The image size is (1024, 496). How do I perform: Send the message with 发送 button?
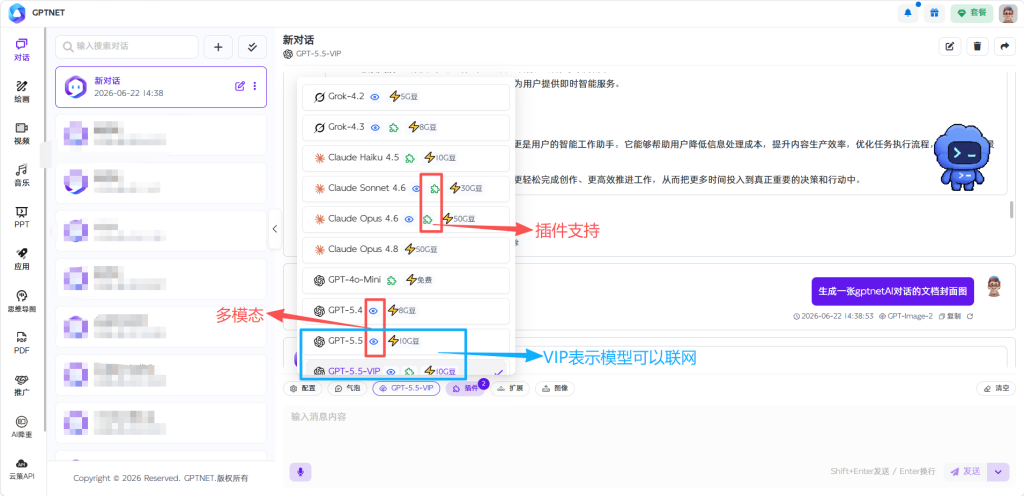tap(966, 471)
